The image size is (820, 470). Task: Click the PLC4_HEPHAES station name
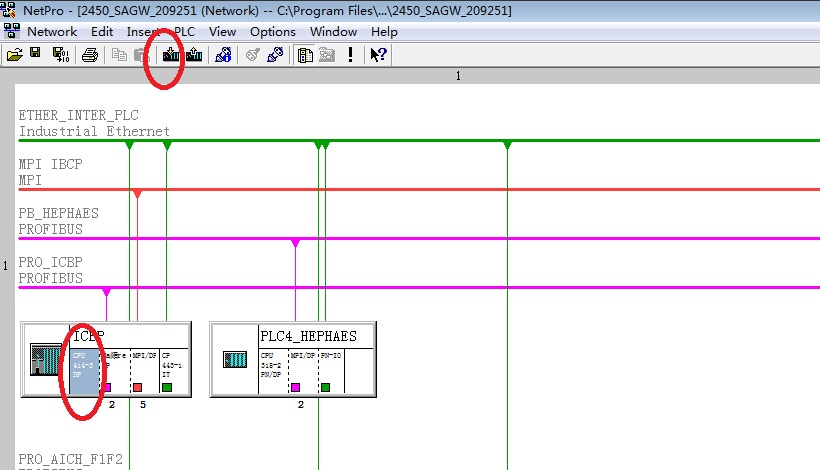point(309,336)
